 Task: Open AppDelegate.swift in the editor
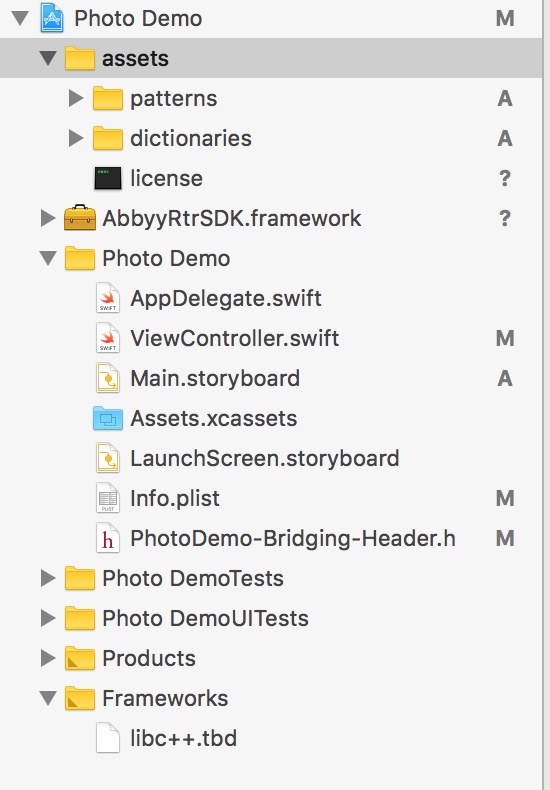pyautogui.click(x=226, y=299)
